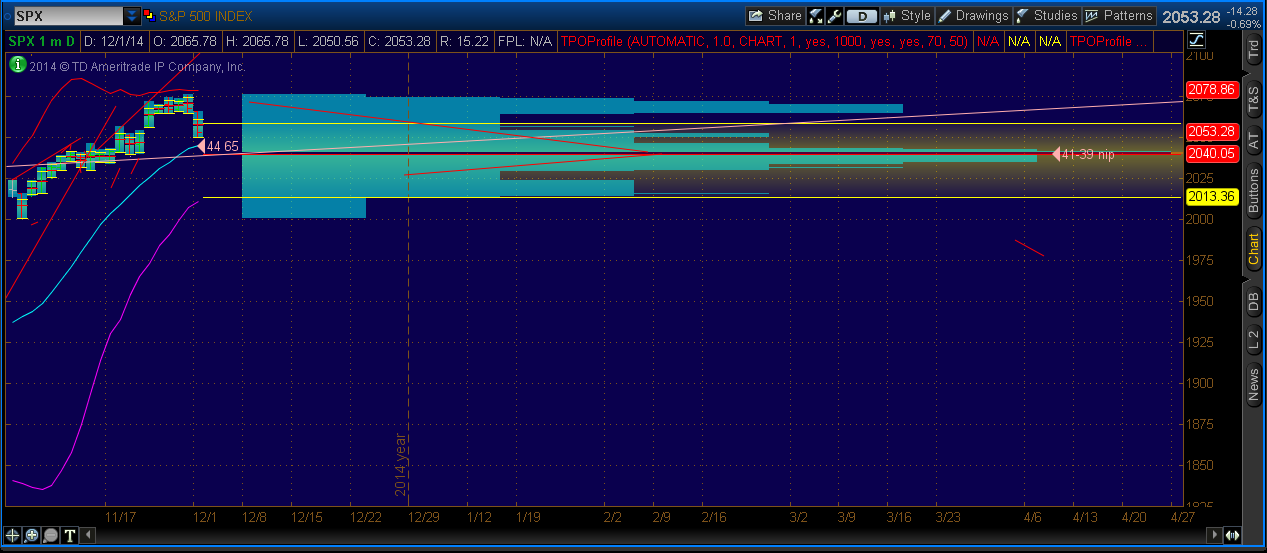
Task: Click the 11/17 date on time axis
Action: tap(120, 517)
